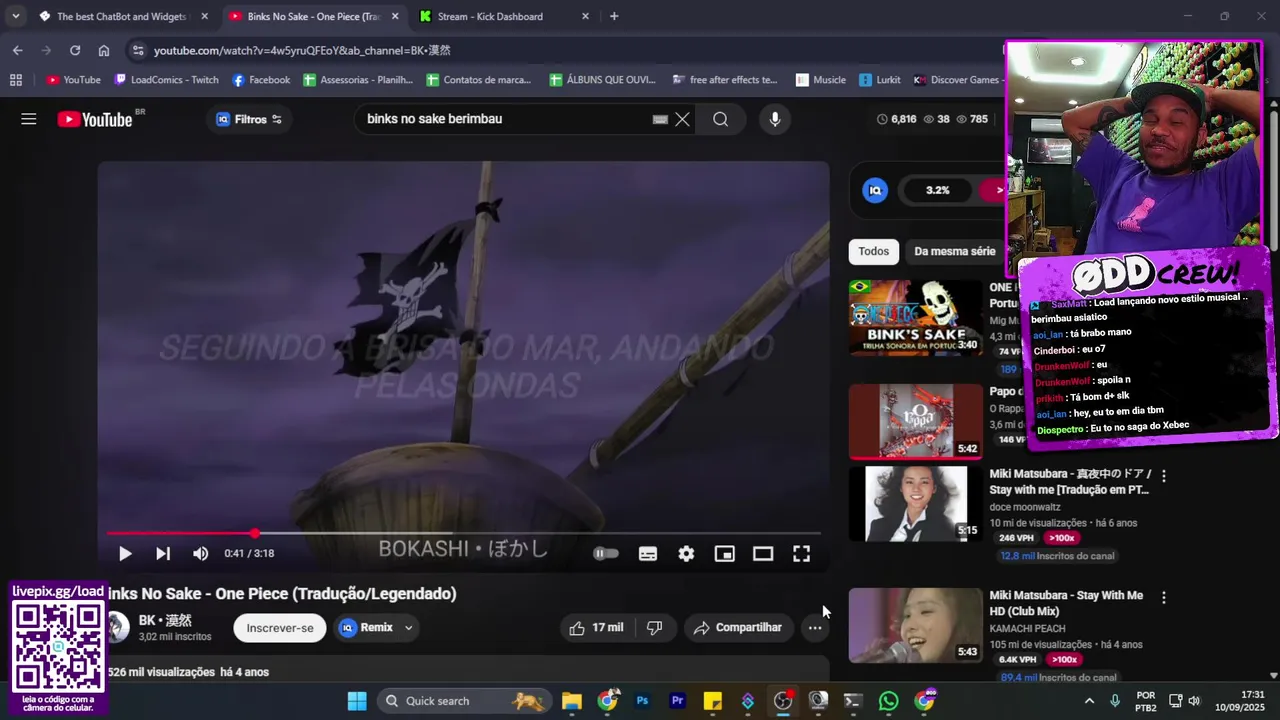The image size is (1280, 720).
Task: Open the Lurkit bookmark
Action: (x=880, y=80)
